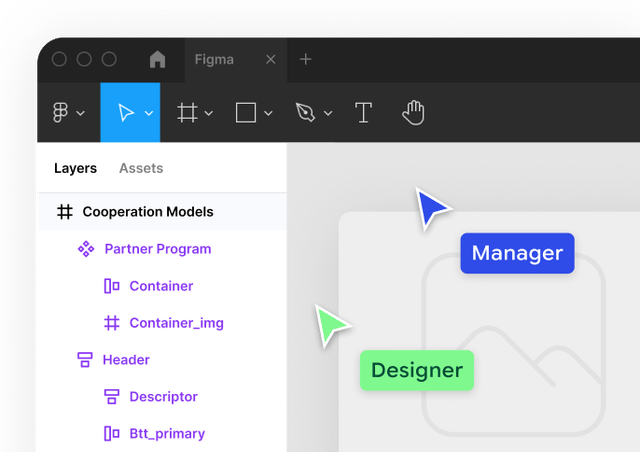Select the Move tool arrow

tap(126, 113)
